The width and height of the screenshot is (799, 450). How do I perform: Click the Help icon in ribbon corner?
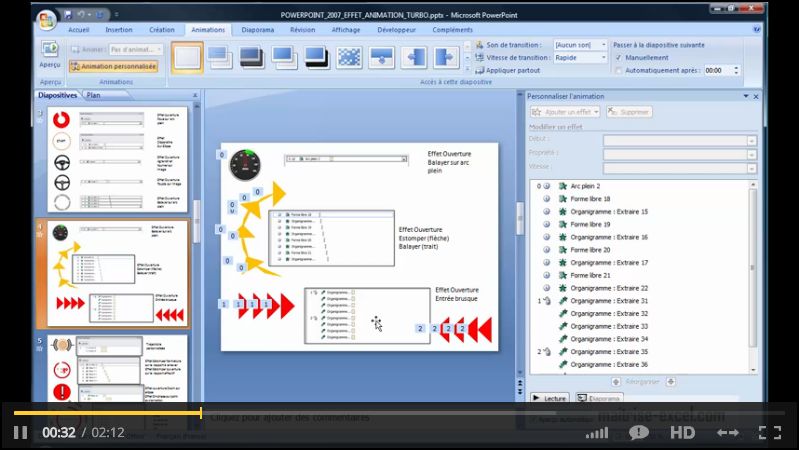click(x=757, y=30)
